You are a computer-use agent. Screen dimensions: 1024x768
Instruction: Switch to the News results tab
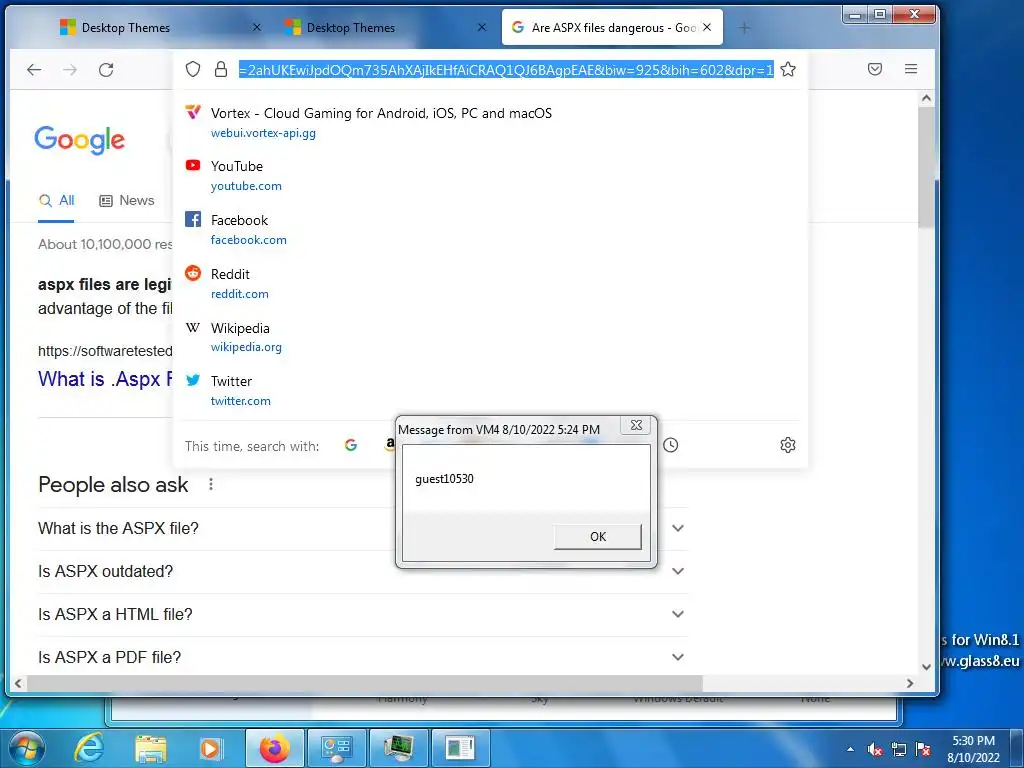coord(127,200)
